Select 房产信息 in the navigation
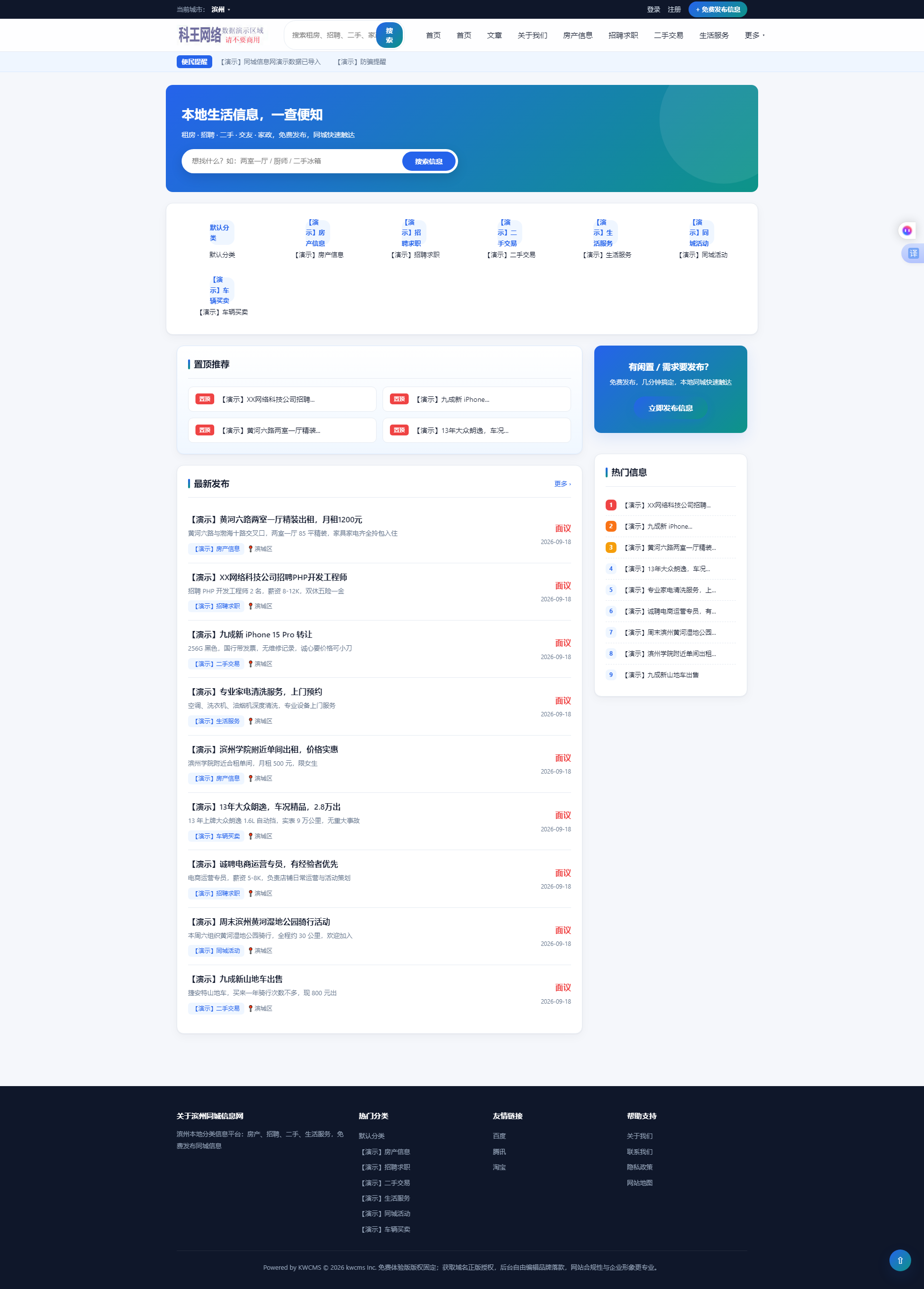The height and width of the screenshot is (1289, 924). coord(577,35)
